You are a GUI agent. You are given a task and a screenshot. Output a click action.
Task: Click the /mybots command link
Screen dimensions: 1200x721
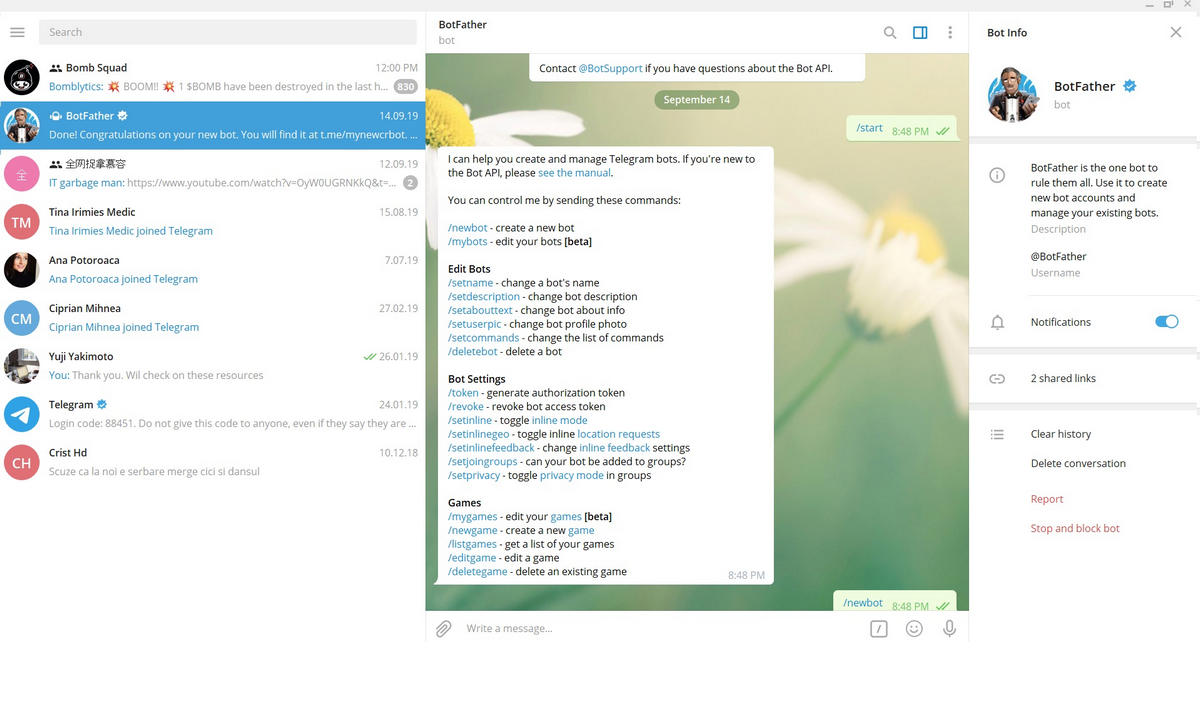(467, 241)
